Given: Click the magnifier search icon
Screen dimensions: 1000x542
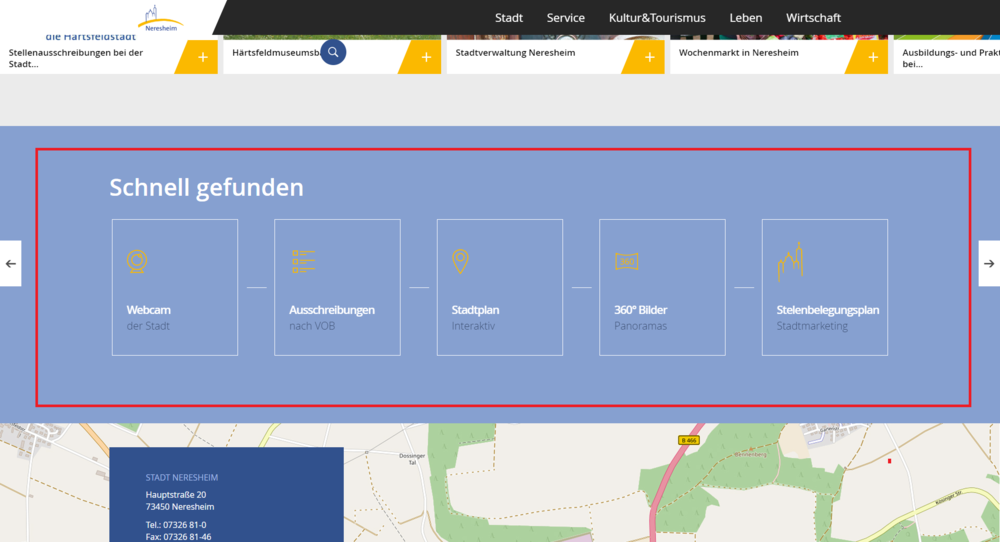Looking at the screenshot, I should coord(333,52).
